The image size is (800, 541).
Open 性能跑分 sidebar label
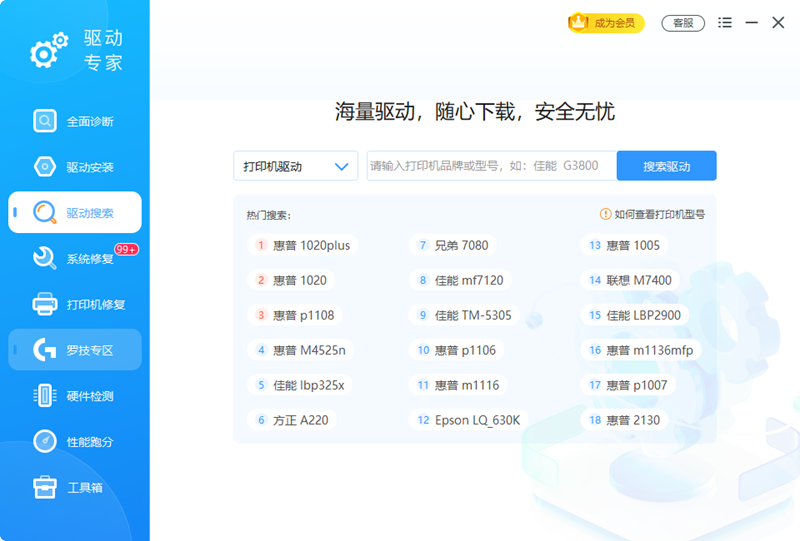(90, 442)
